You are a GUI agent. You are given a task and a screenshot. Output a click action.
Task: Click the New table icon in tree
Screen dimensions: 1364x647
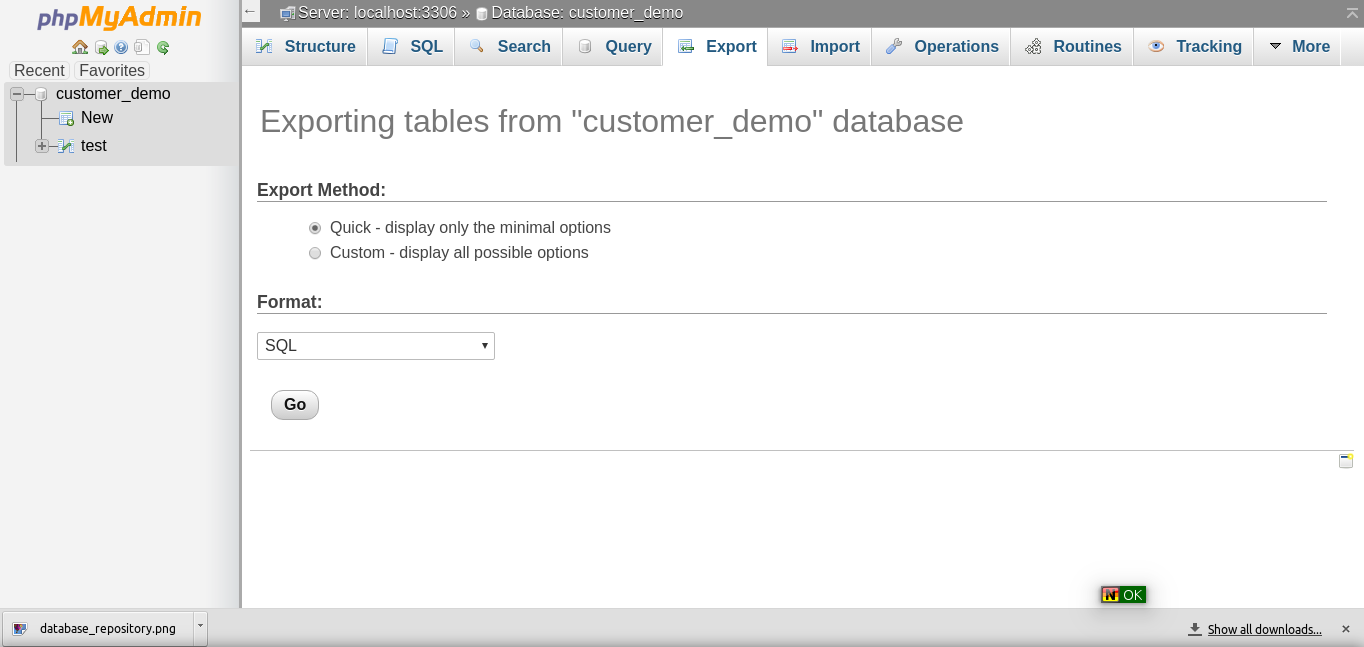66,118
